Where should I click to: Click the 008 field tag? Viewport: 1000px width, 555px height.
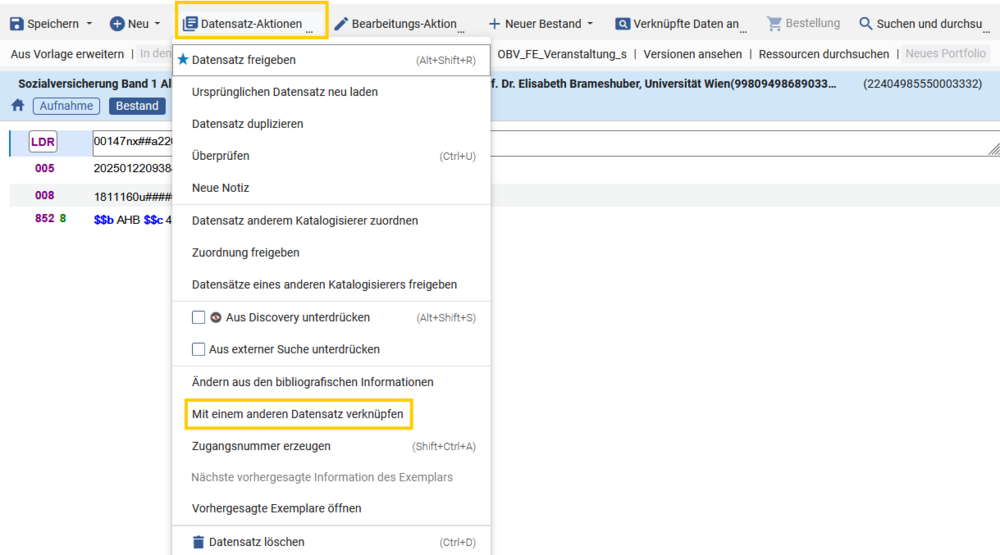(x=45, y=195)
